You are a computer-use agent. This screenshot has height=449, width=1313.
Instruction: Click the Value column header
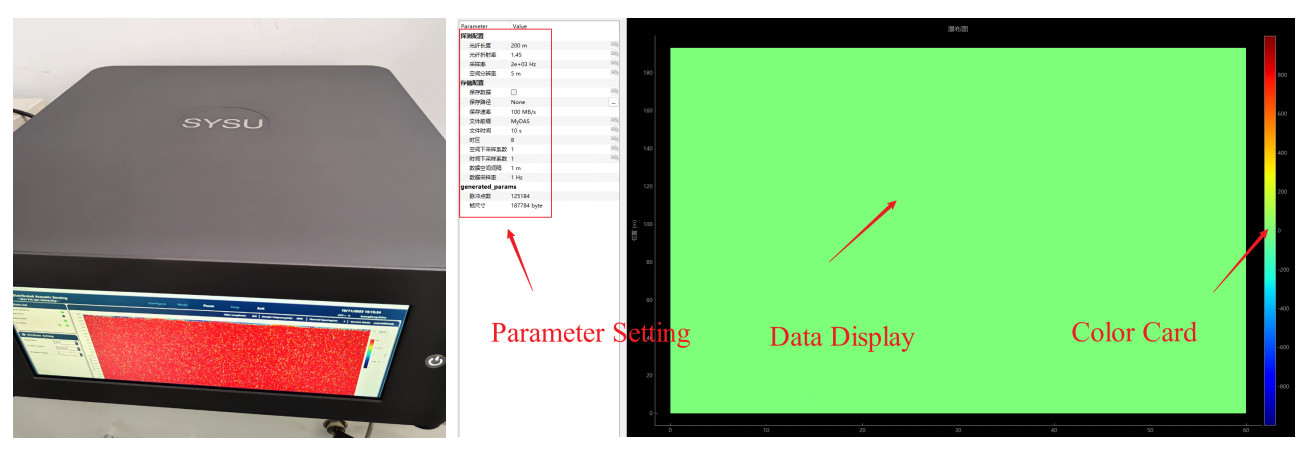[520, 26]
